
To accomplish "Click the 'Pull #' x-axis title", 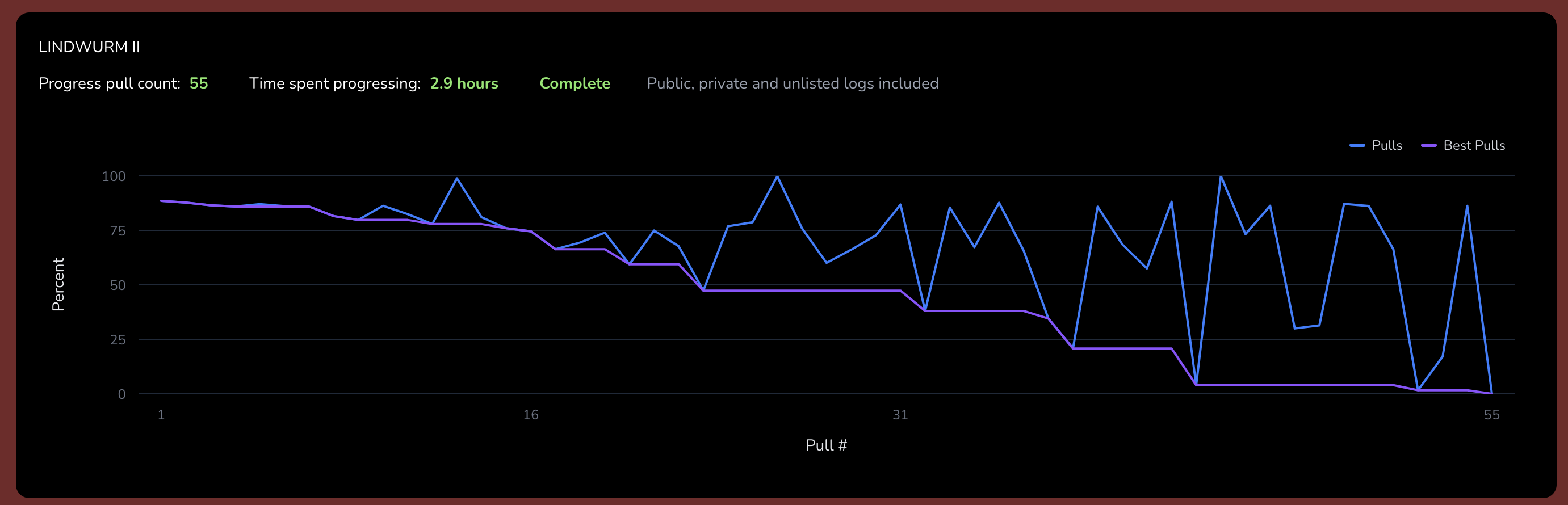I will (x=826, y=445).
